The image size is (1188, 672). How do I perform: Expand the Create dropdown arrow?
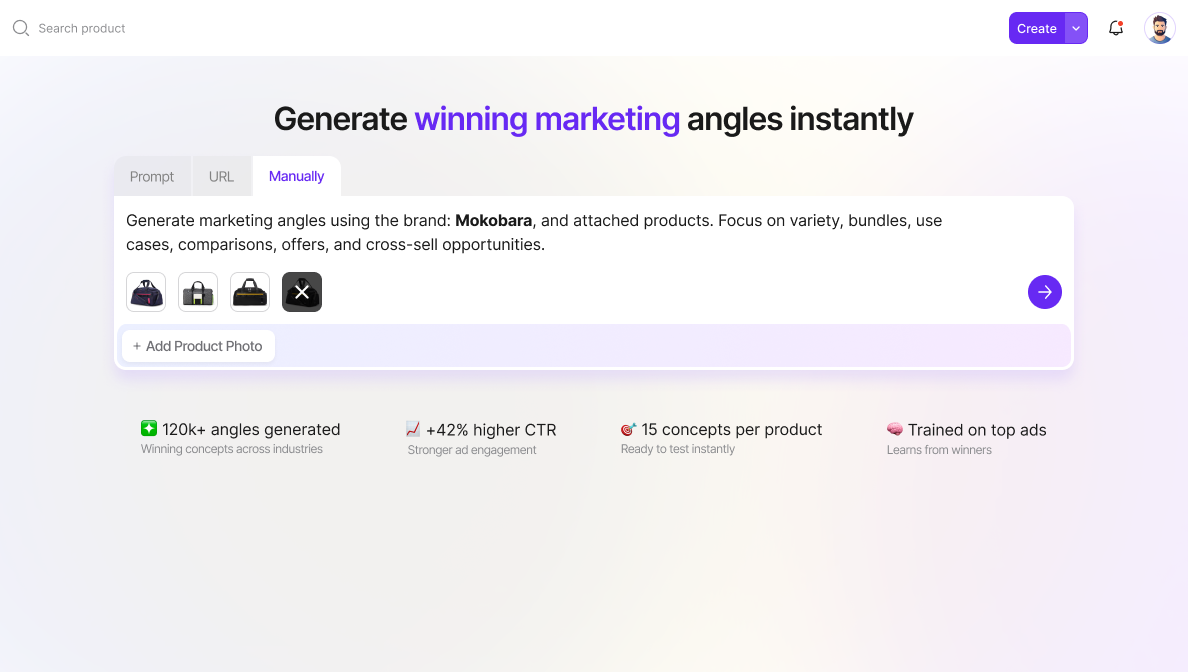(1076, 28)
